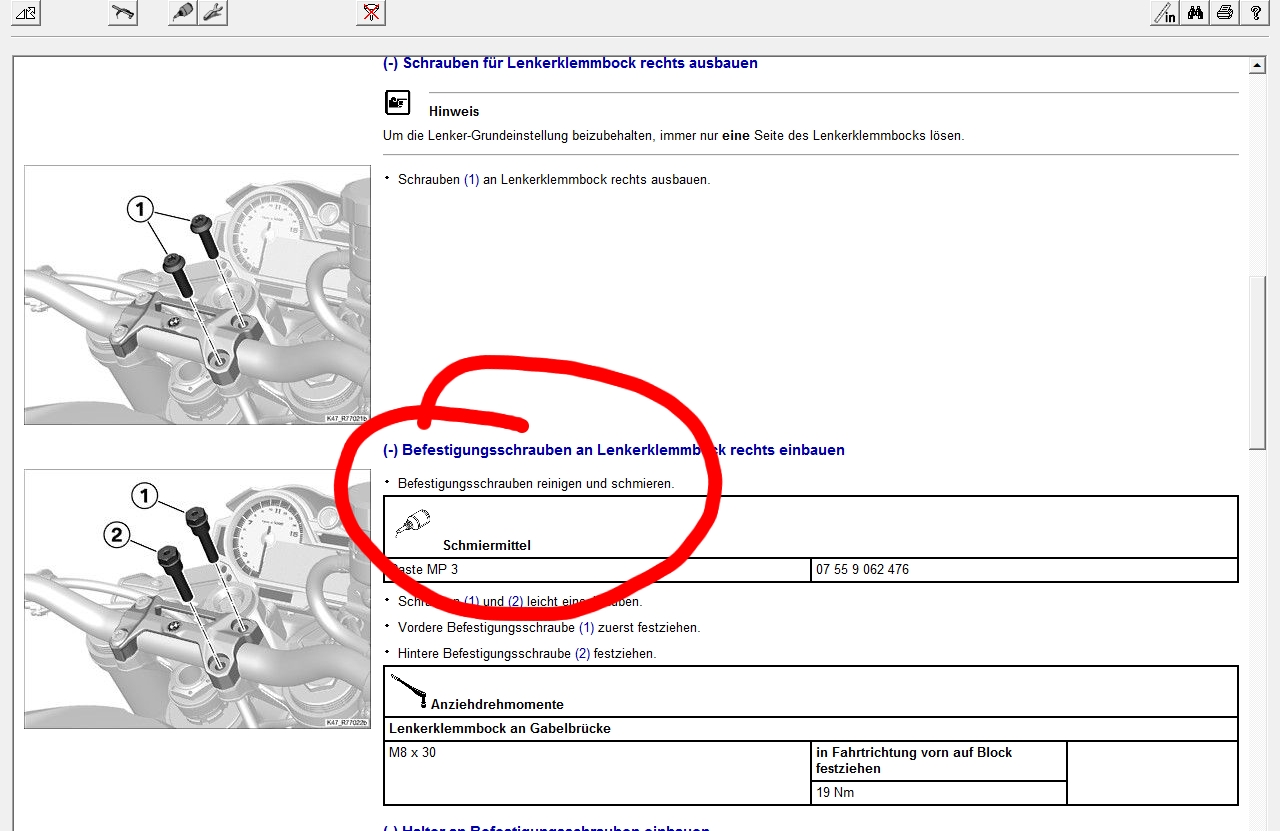Click the upper handlebar screw removal illustration
Viewport: 1280px width, 831px height.
pos(197,295)
